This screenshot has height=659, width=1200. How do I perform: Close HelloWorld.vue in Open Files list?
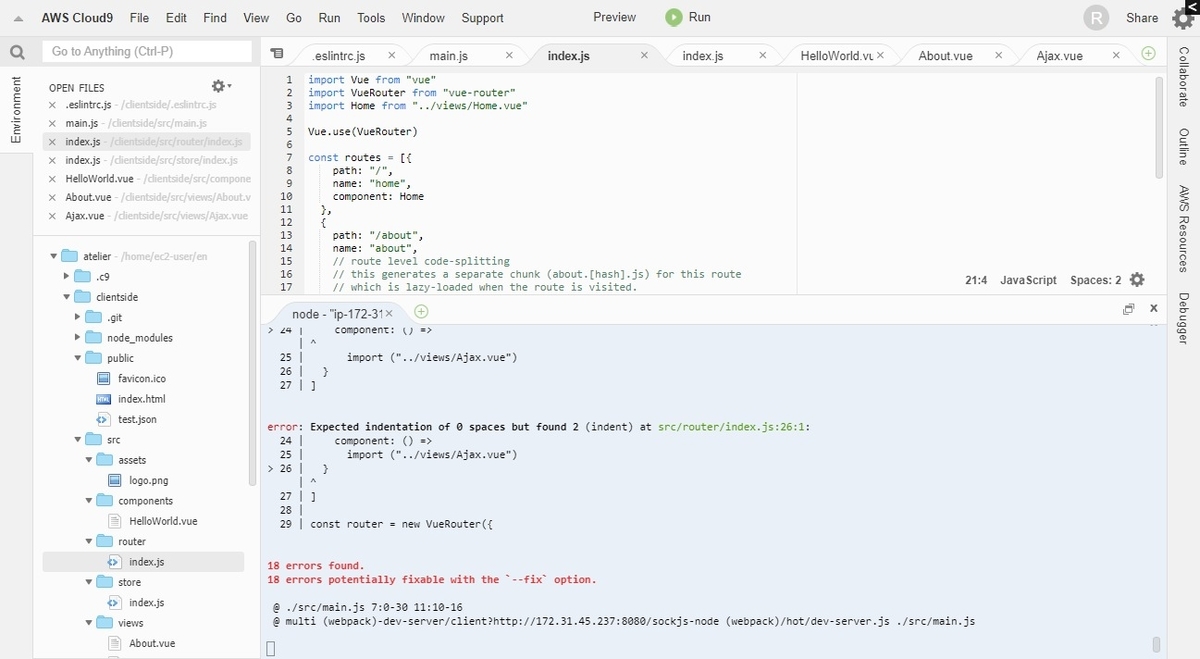[53, 179]
